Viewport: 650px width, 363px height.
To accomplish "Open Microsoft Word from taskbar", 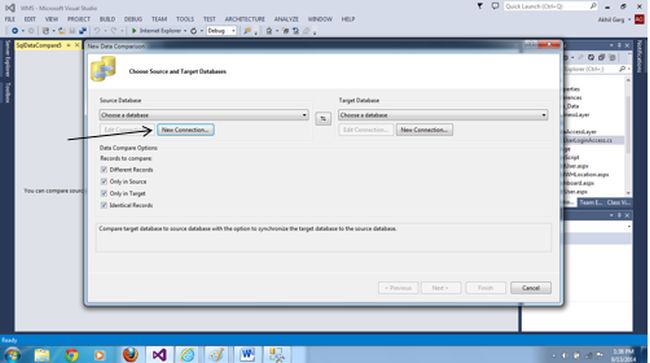I will click(x=247, y=355).
